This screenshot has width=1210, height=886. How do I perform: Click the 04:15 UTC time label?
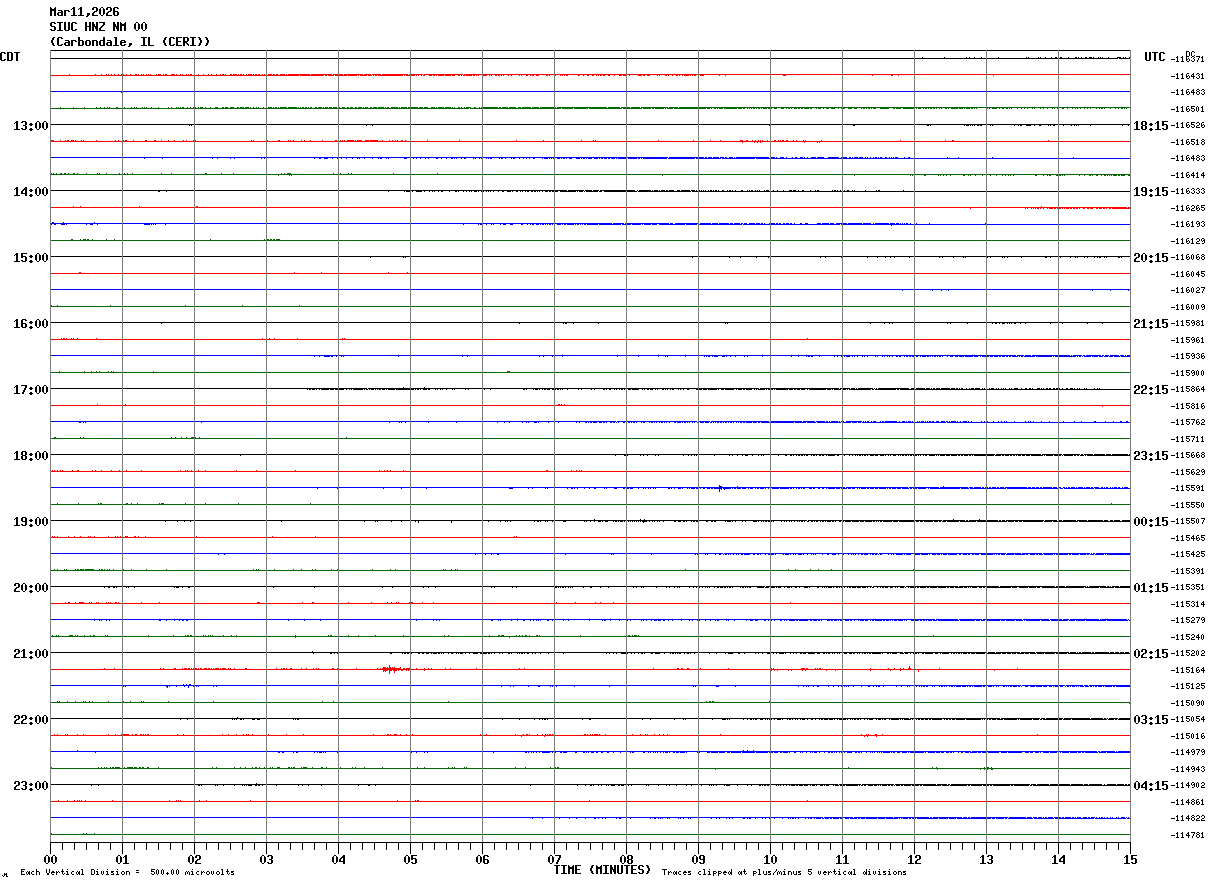[1150, 785]
